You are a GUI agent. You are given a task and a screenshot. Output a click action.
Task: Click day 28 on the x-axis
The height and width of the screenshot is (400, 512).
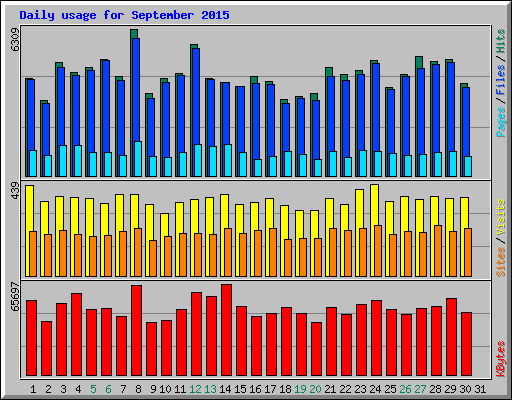click(x=435, y=389)
